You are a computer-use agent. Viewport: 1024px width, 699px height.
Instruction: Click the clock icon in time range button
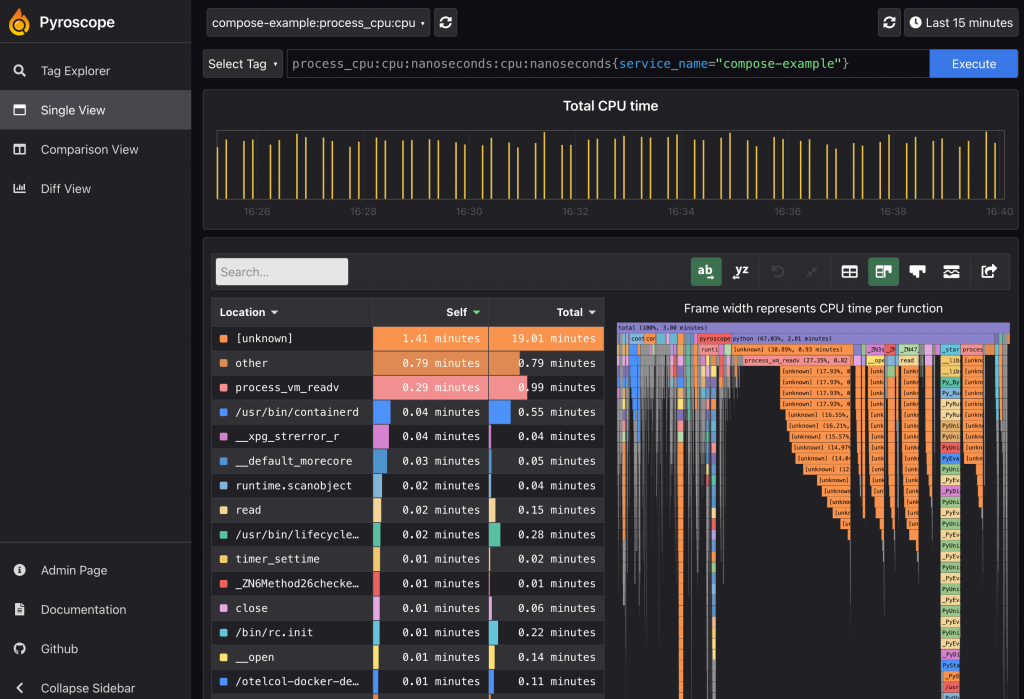[916, 23]
